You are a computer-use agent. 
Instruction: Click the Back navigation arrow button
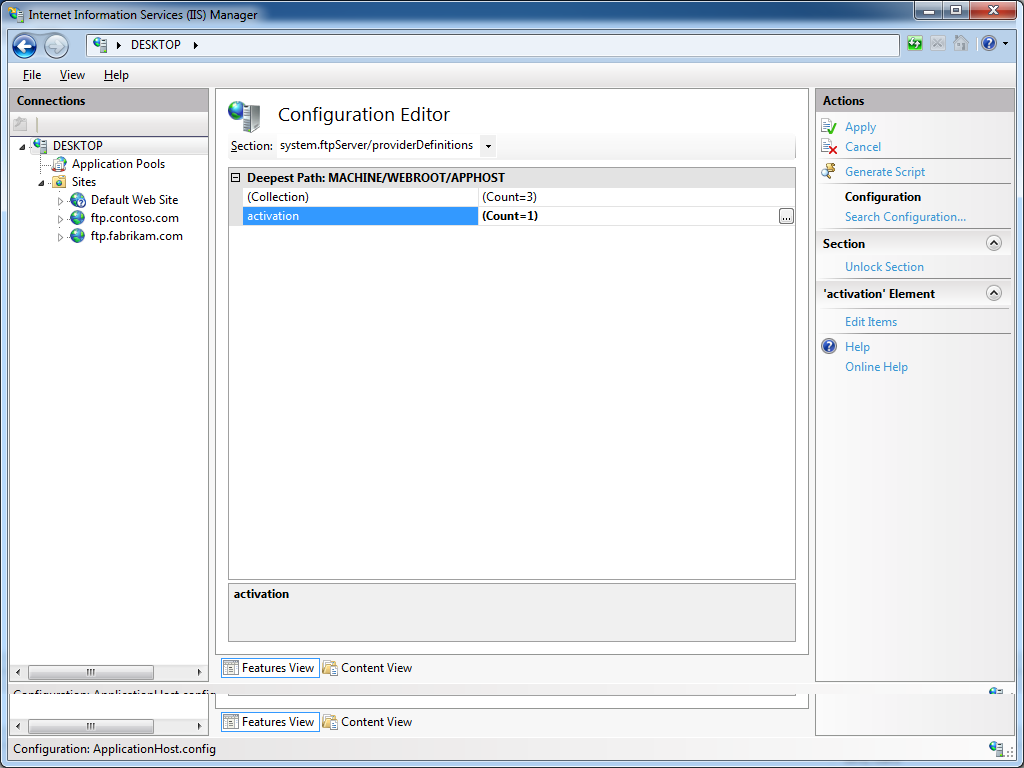click(25, 46)
